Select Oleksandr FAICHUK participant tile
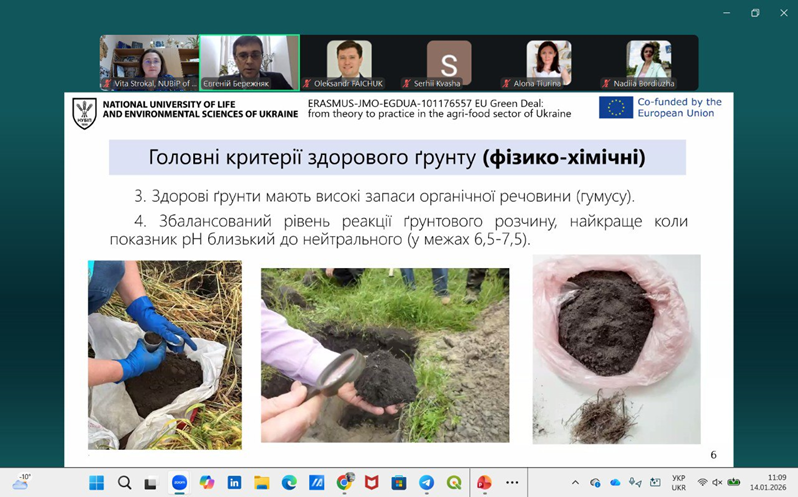The image size is (798, 497). click(349, 63)
